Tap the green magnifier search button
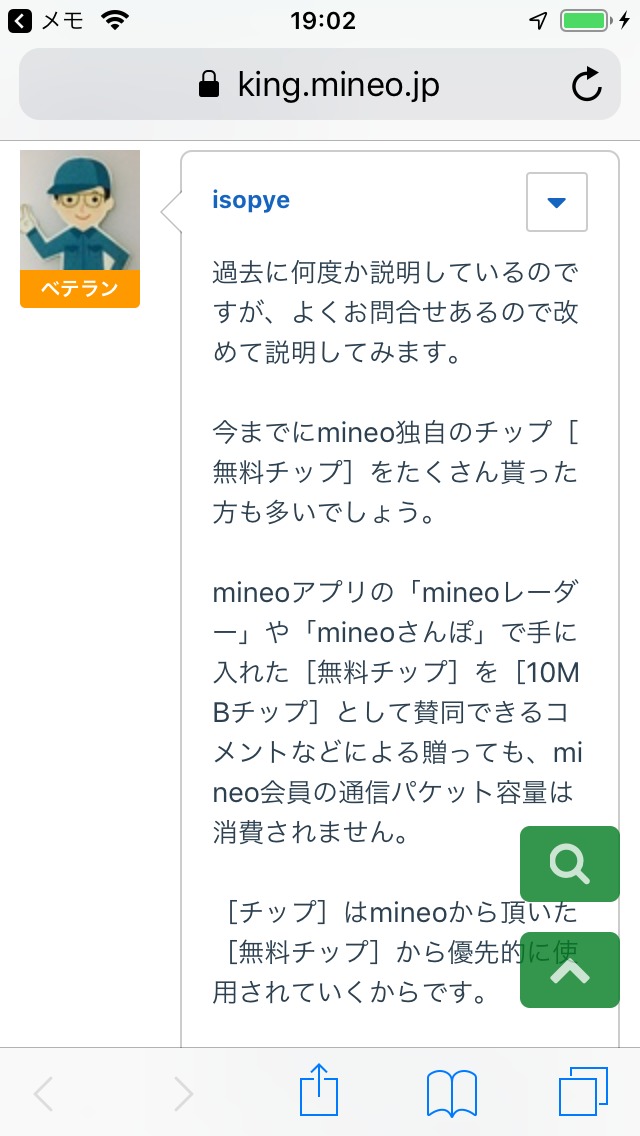Image resolution: width=640 pixels, height=1136 pixels. click(570, 864)
